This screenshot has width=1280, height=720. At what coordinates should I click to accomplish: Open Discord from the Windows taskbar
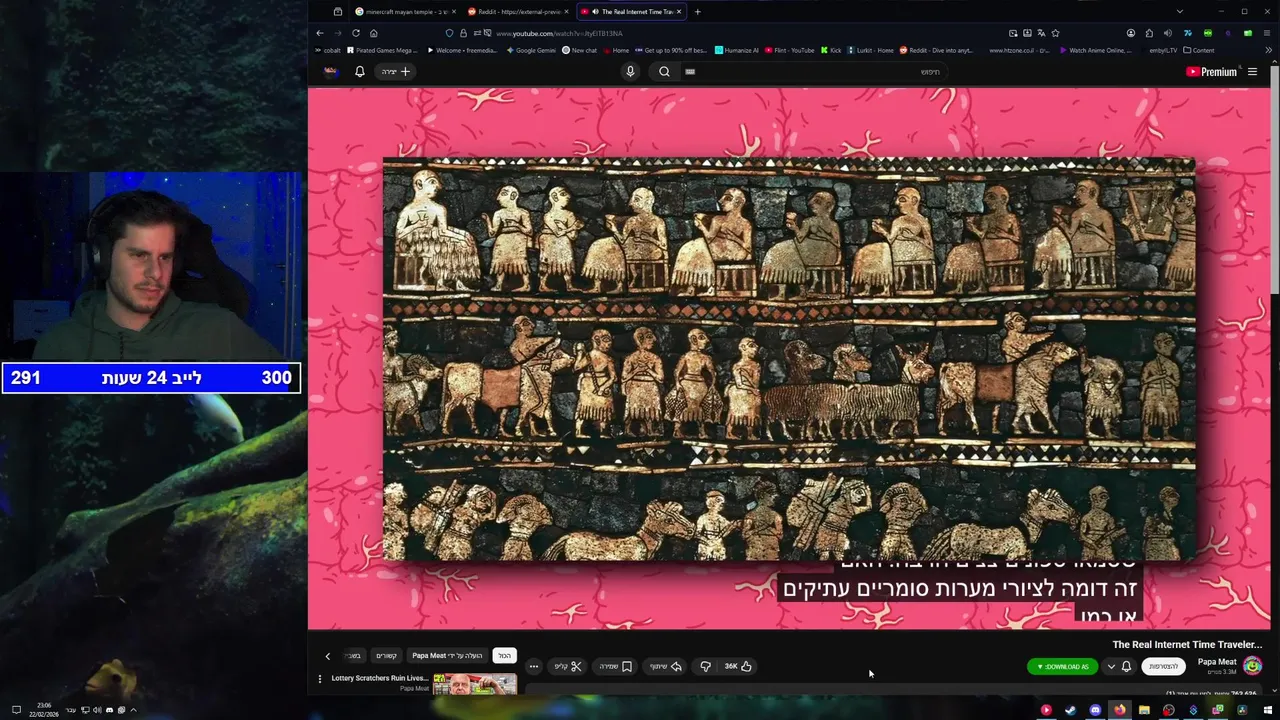pyautogui.click(x=1095, y=710)
